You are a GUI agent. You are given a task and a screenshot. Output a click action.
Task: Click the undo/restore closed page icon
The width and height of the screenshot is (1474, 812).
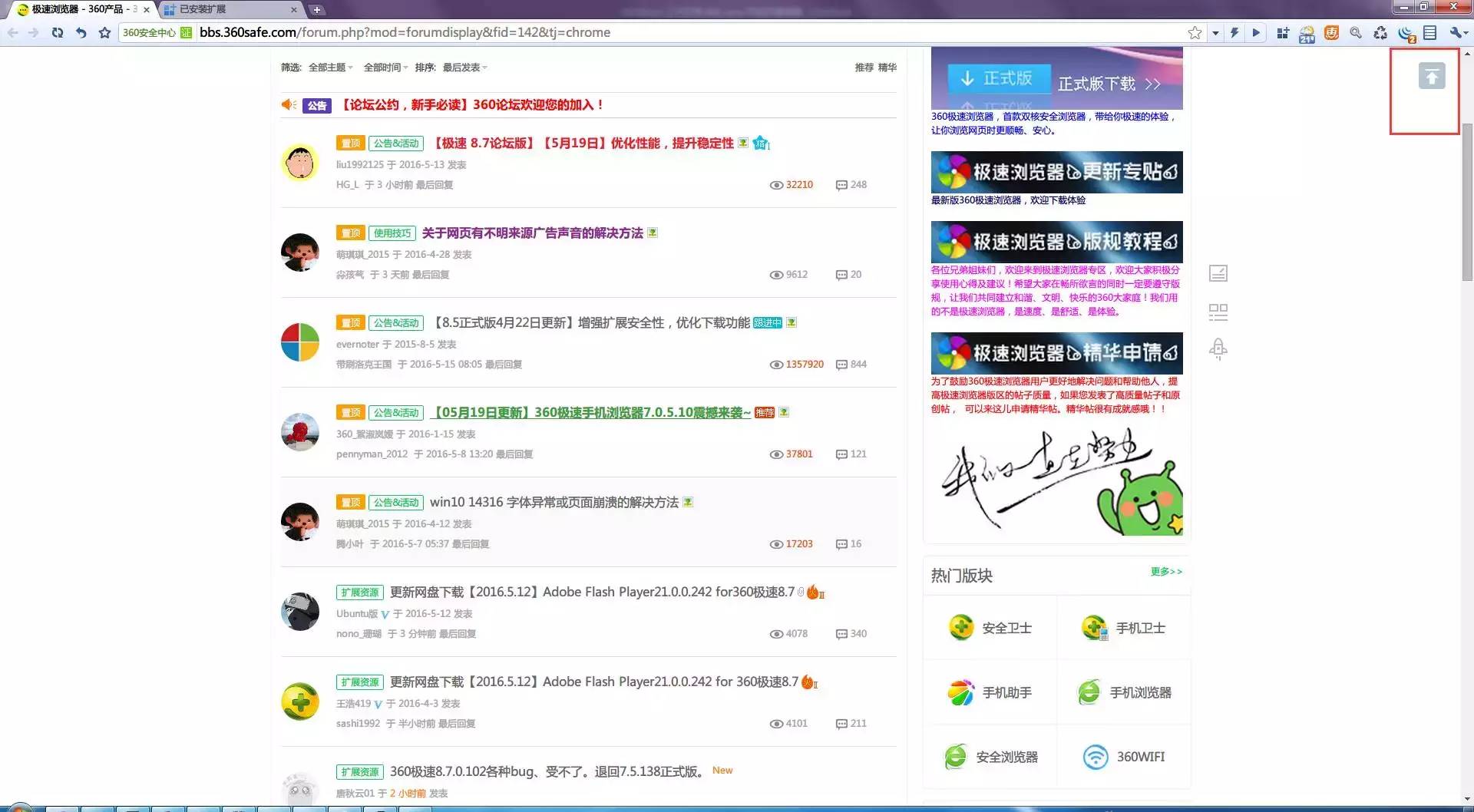point(81,33)
